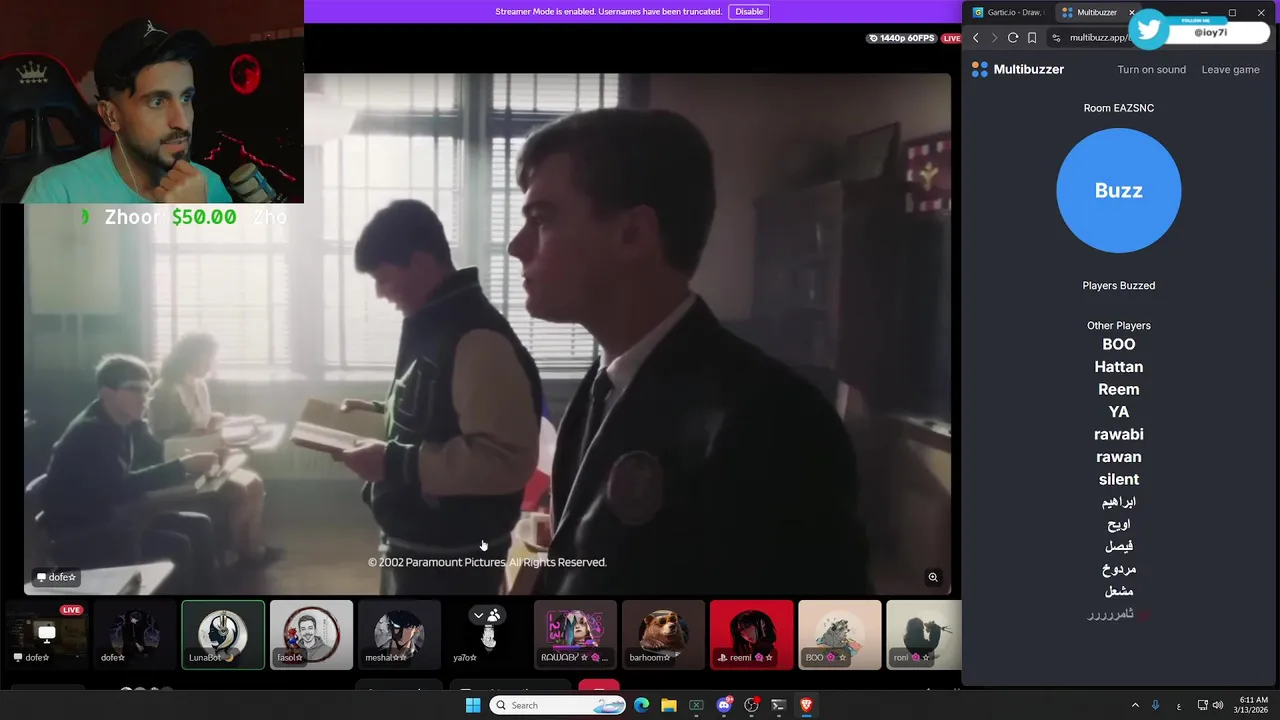Show hidden system tray icons

(1135, 705)
